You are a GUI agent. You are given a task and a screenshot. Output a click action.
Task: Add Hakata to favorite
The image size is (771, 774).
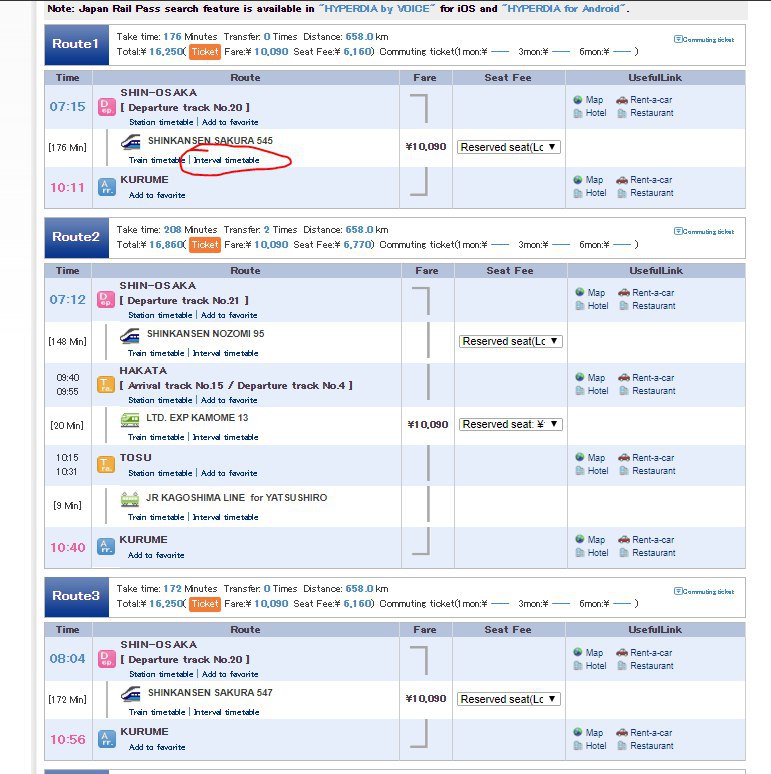(x=229, y=400)
